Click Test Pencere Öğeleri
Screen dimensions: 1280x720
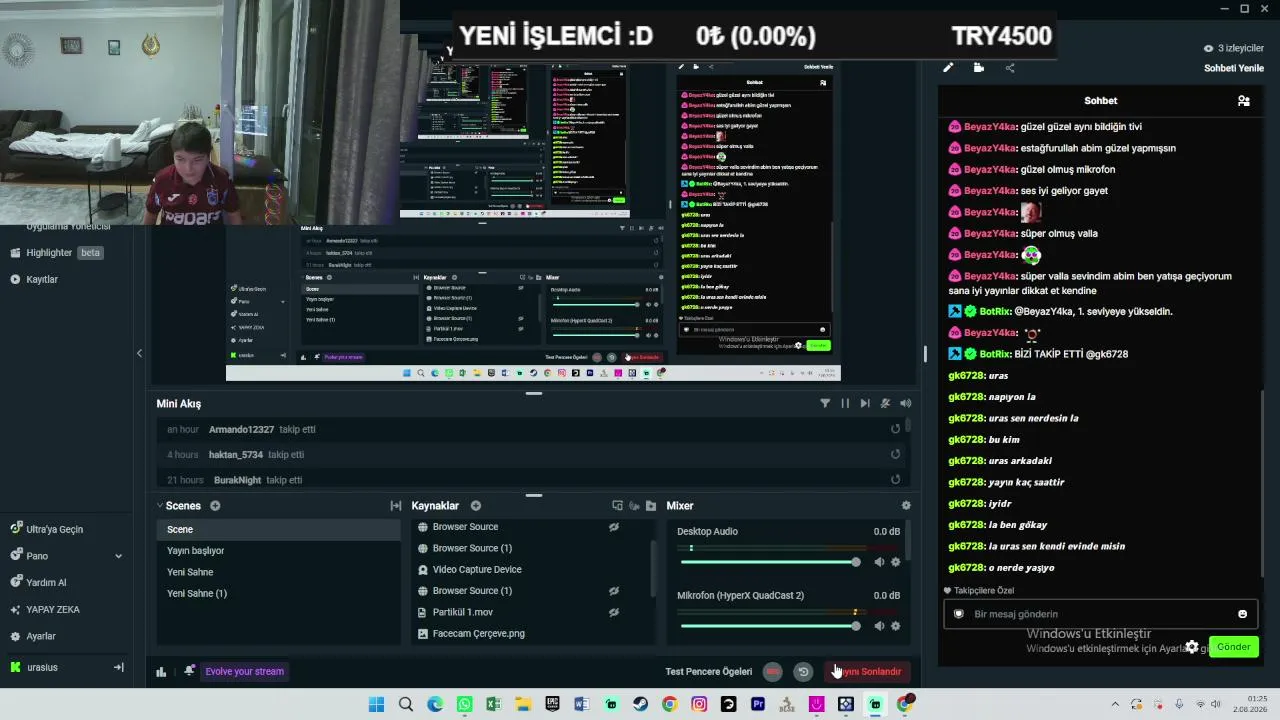click(708, 672)
